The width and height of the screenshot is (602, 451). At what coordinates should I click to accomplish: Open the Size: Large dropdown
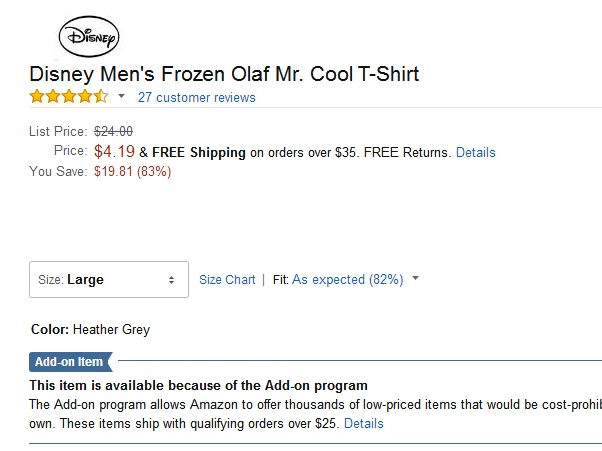point(109,279)
